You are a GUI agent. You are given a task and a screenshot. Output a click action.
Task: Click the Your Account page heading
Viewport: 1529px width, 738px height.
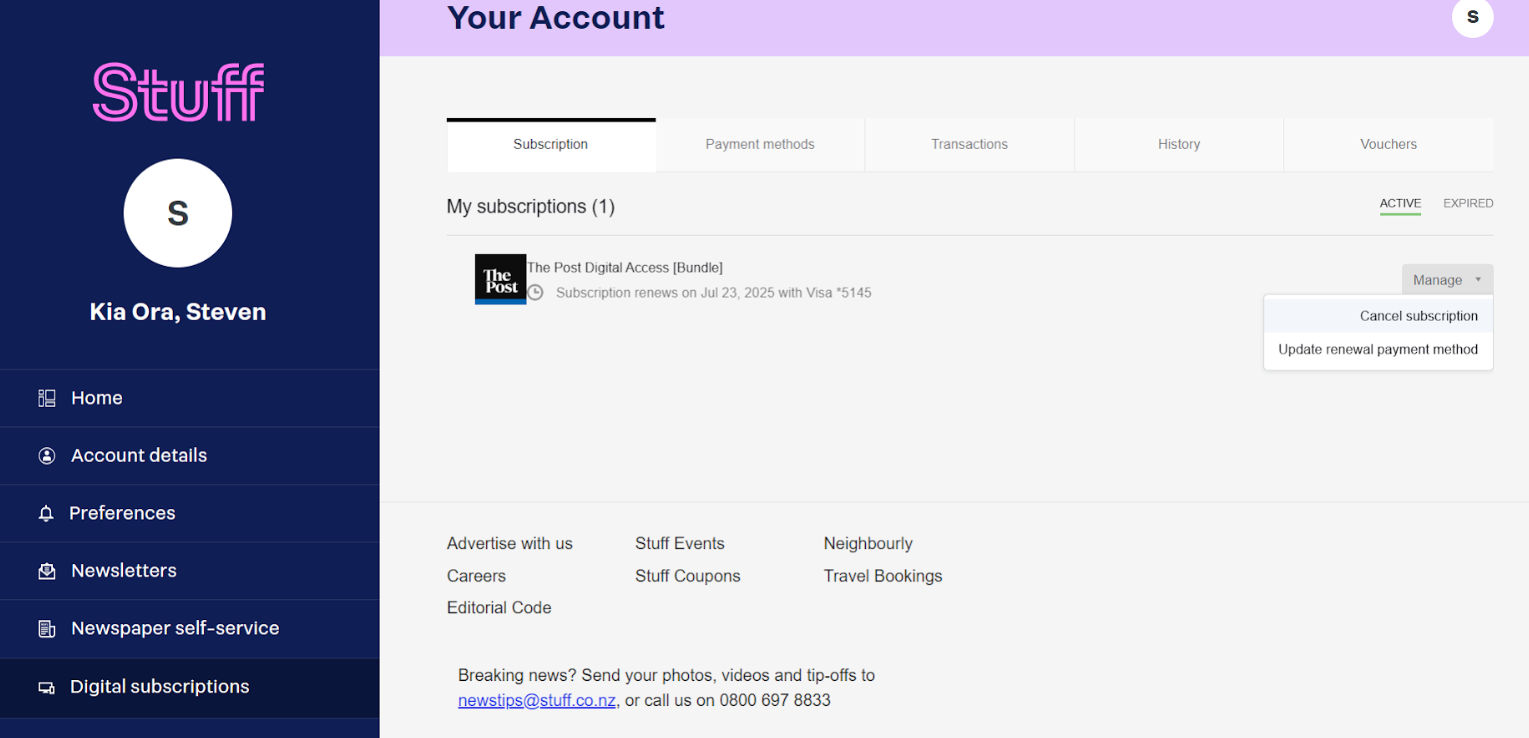coord(556,17)
